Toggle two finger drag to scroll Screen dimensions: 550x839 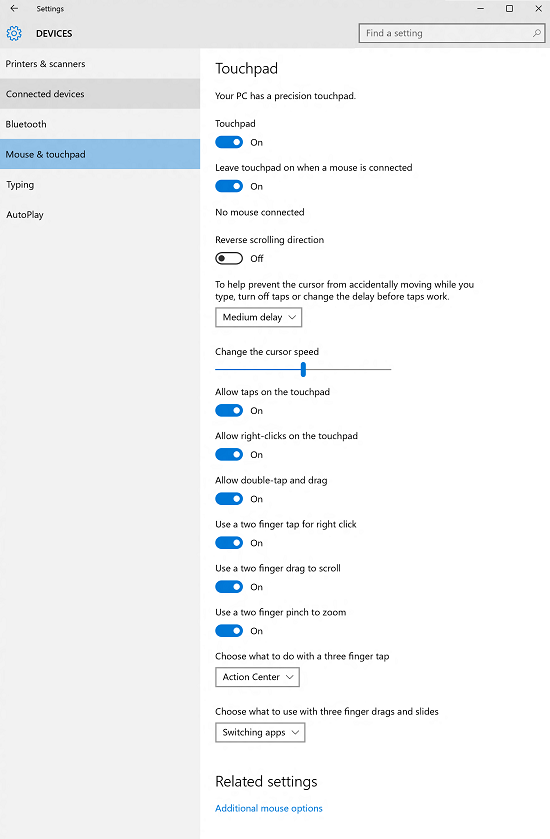(x=229, y=587)
